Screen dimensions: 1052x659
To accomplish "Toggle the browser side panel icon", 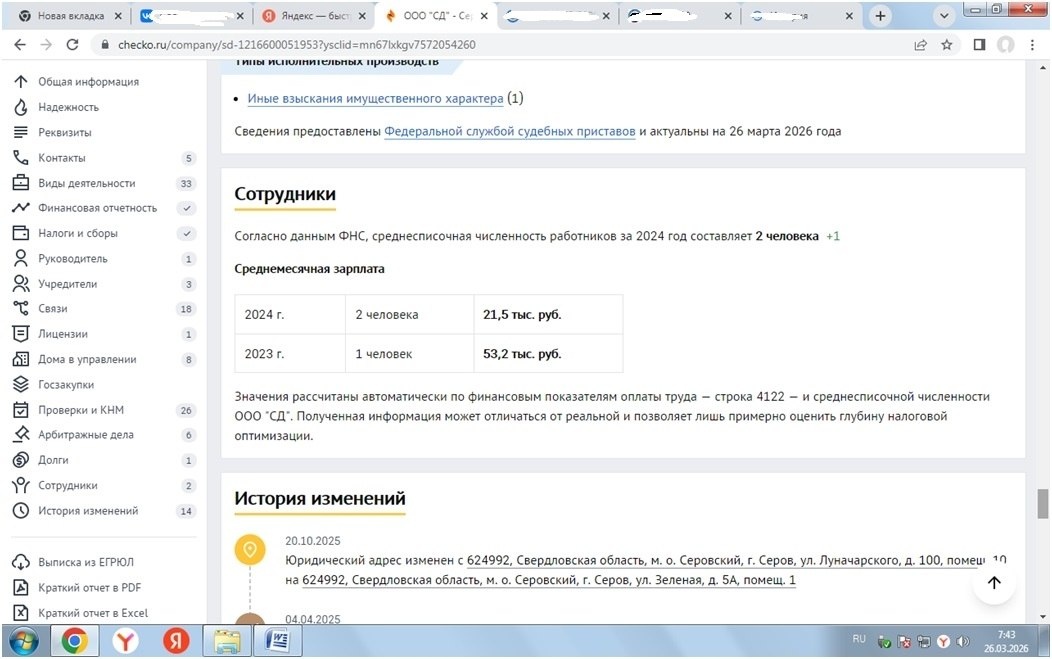I will [x=979, y=45].
